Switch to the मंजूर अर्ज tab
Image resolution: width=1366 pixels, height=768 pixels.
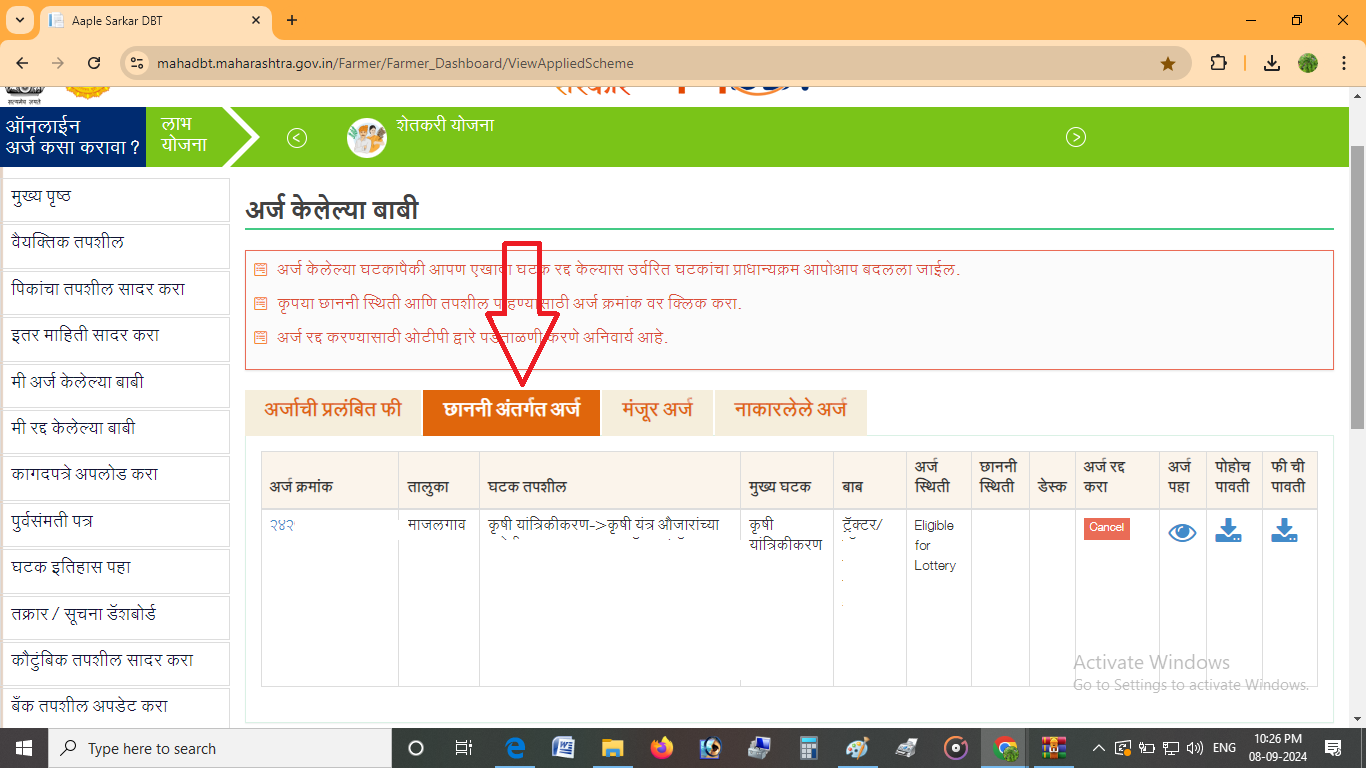pos(656,412)
